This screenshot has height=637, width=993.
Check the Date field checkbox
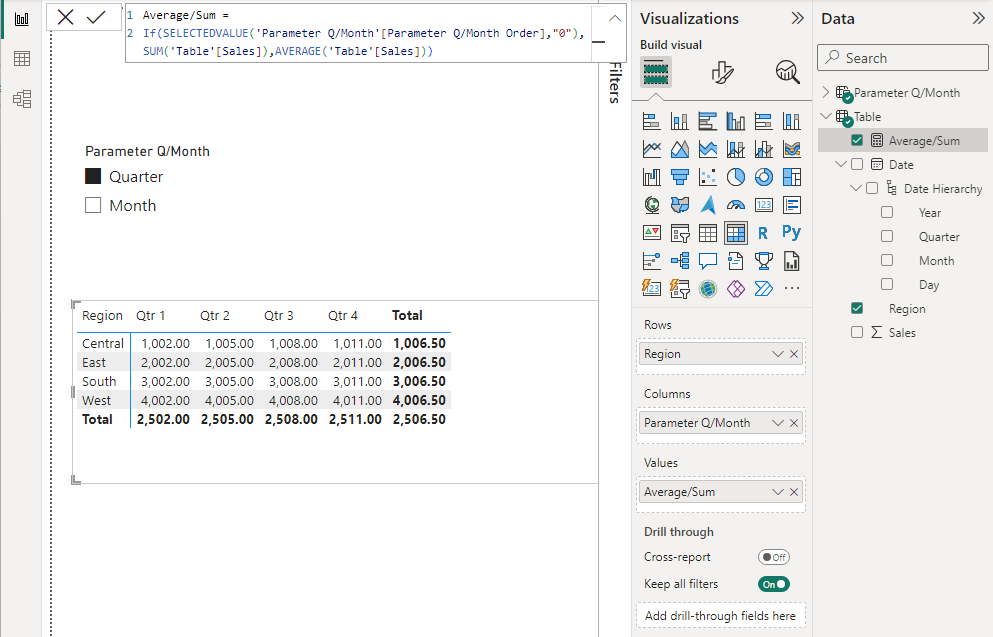(857, 164)
